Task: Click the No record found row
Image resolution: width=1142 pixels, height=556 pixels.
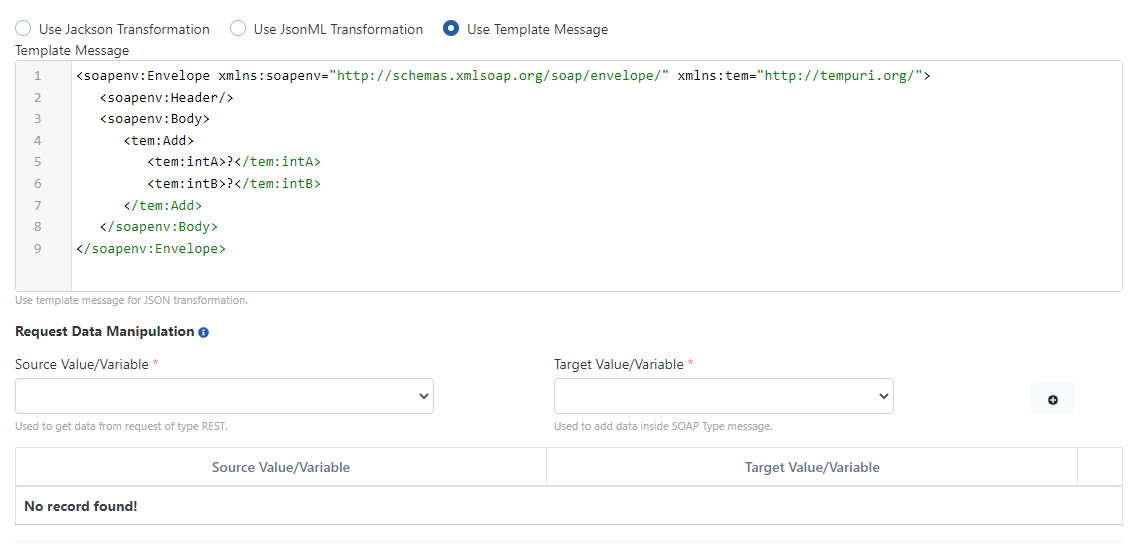Action: 568,506
